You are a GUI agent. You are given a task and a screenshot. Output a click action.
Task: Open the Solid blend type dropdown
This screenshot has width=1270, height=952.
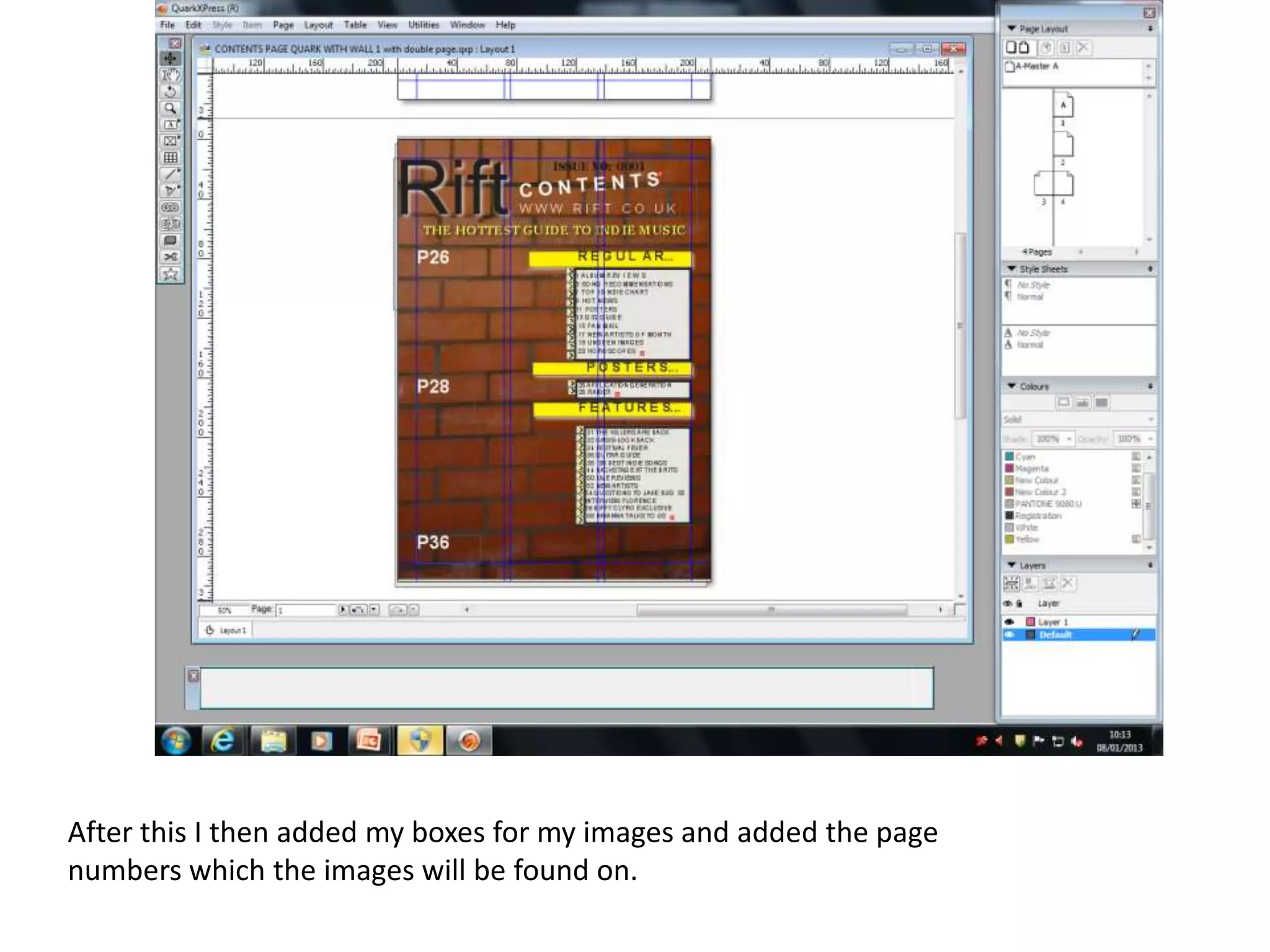coord(1079,420)
